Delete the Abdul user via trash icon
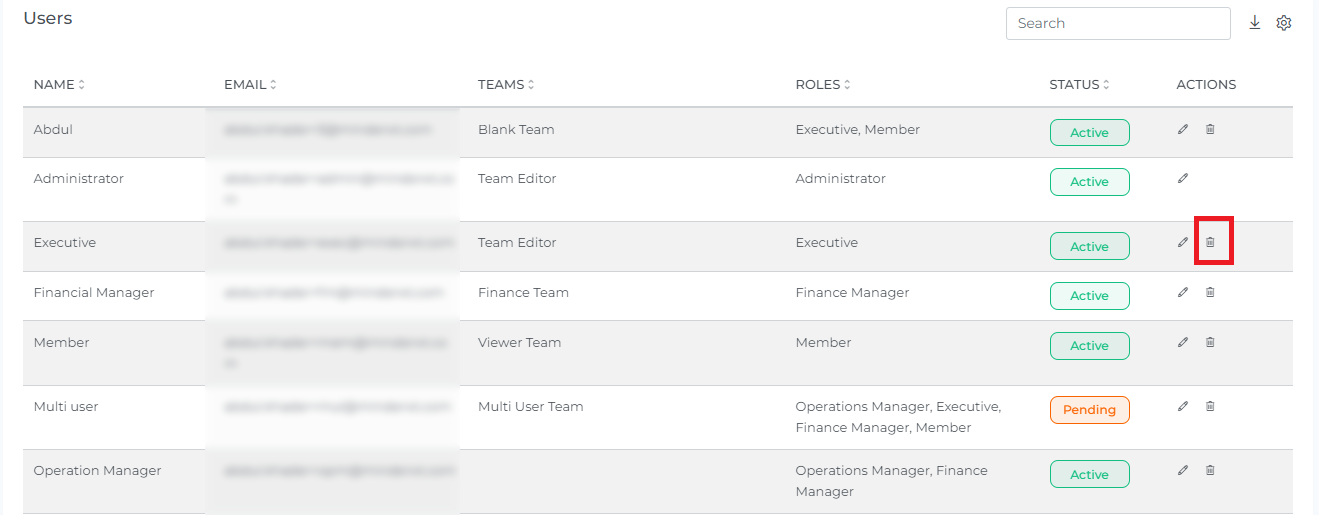Image resolution: width=1319 pixels, height=515 pixels. point(1210,129)
